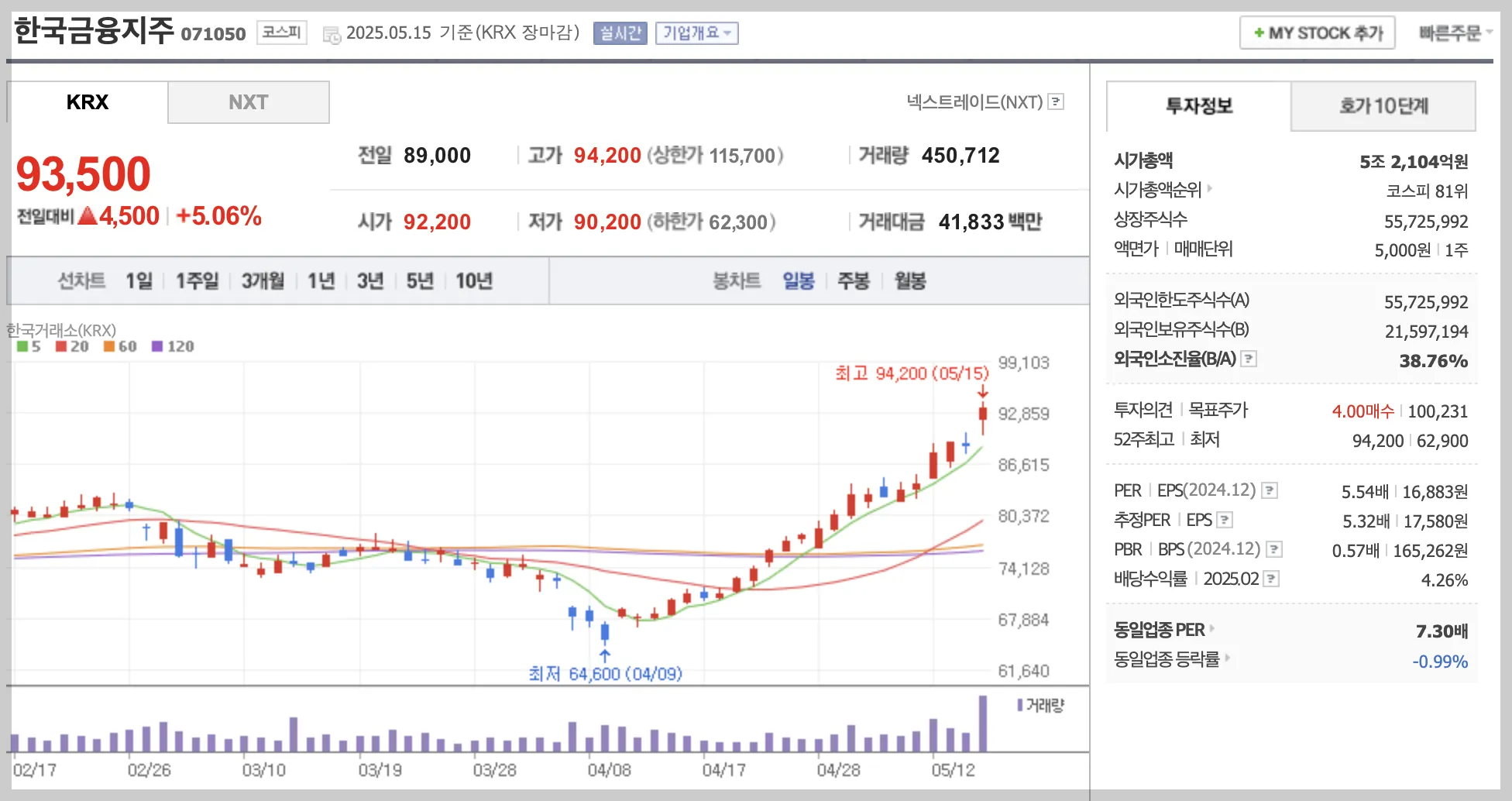The image size is (1512, 801).
Task: Click the 04/08 date label on chart axis
Action: [x=609, y=770]
